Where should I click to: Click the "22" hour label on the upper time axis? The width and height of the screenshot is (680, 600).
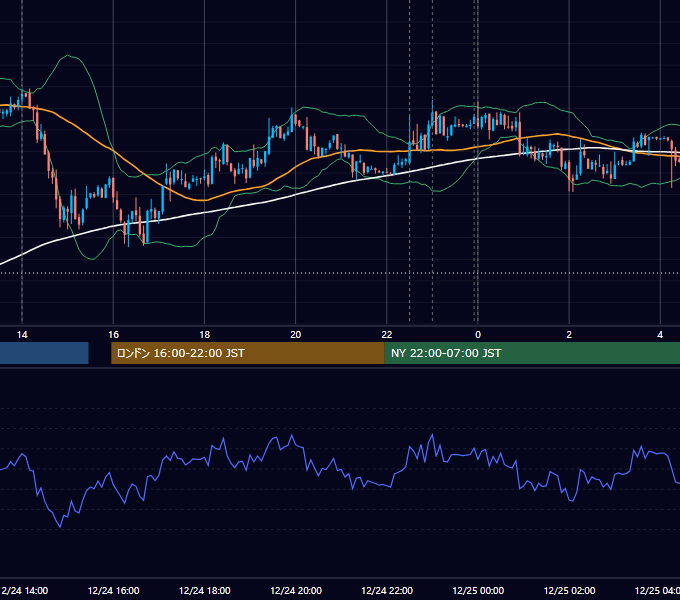(386, 335)
